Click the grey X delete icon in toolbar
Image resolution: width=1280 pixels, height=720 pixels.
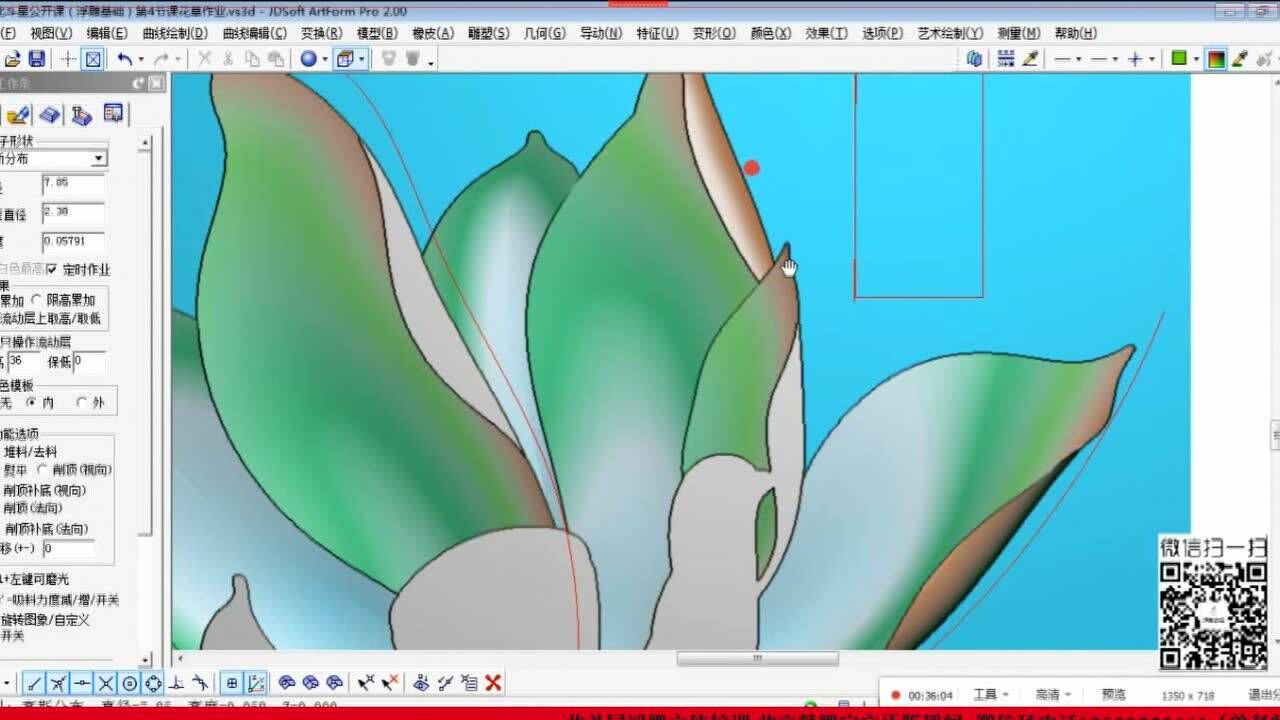tap(205, 59)
